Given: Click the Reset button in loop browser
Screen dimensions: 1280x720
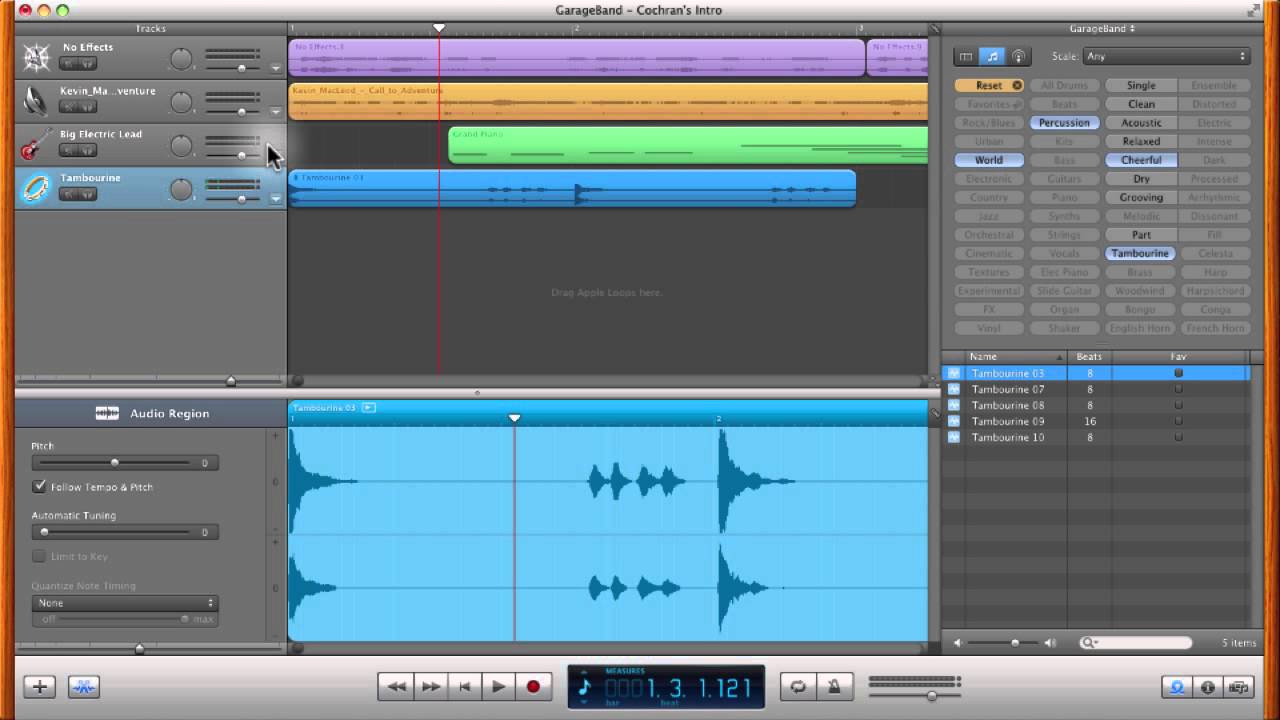Looking at the screenshot, I should [989, 85].
